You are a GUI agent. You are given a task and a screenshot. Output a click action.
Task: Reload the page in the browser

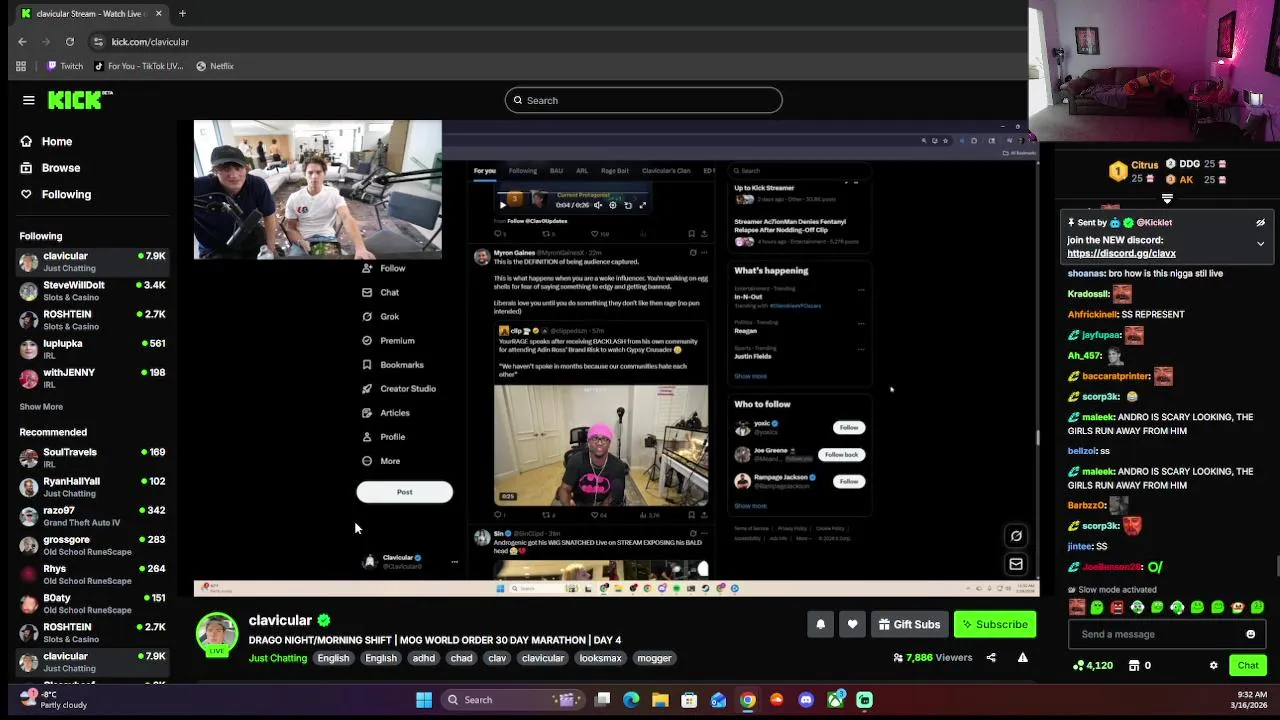(70, 42)
